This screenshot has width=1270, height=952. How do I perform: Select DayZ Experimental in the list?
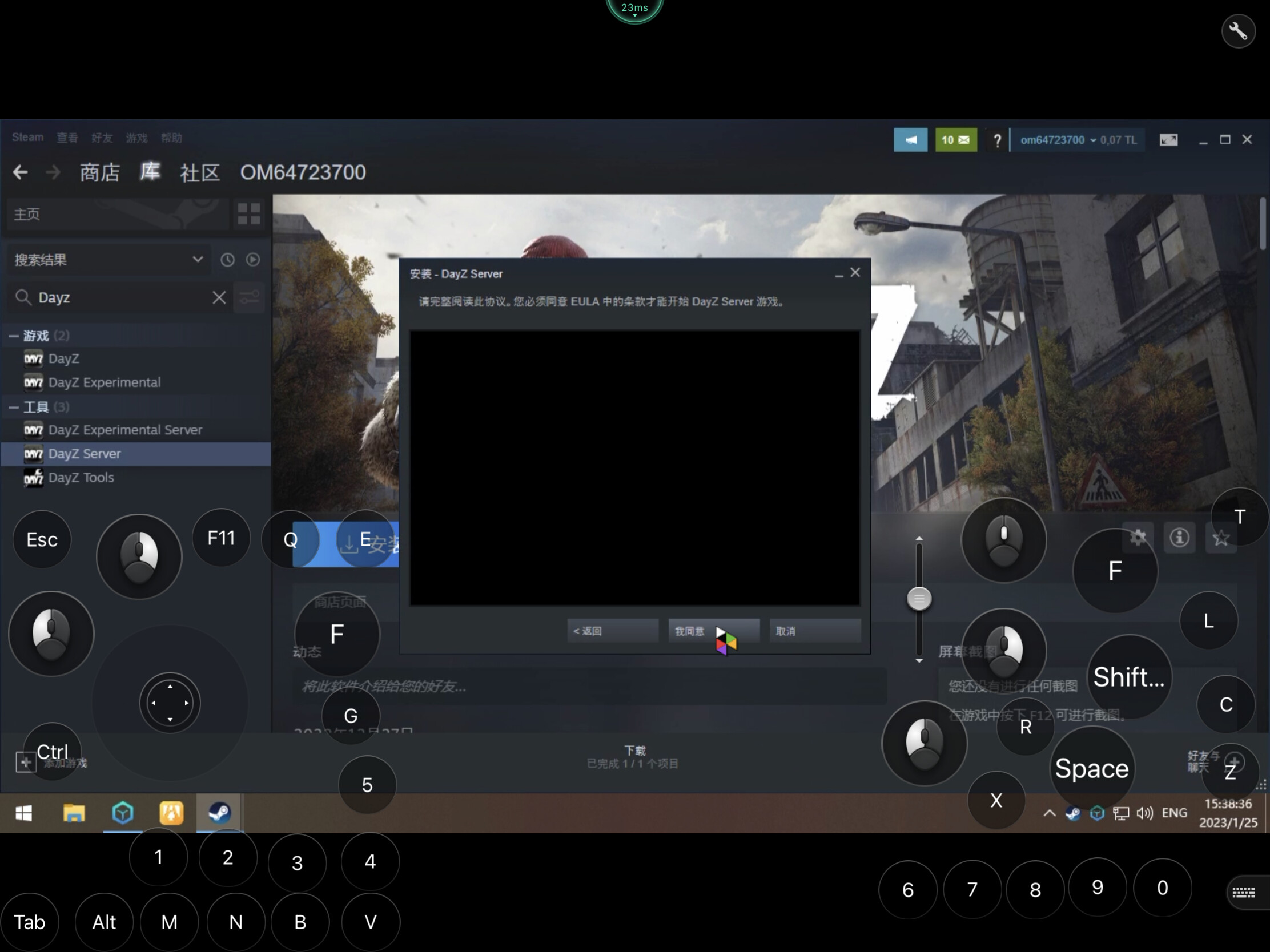pos(136,382)
